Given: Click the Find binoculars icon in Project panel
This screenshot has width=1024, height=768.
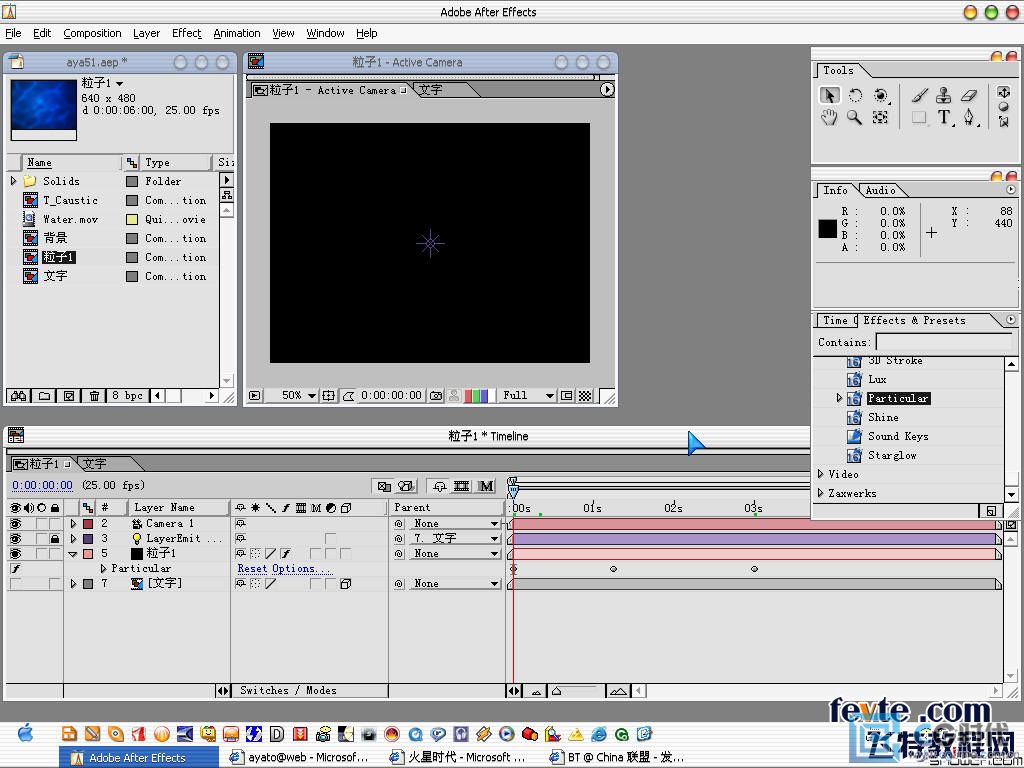Looking at the screenshot, I should coord(18,396).
